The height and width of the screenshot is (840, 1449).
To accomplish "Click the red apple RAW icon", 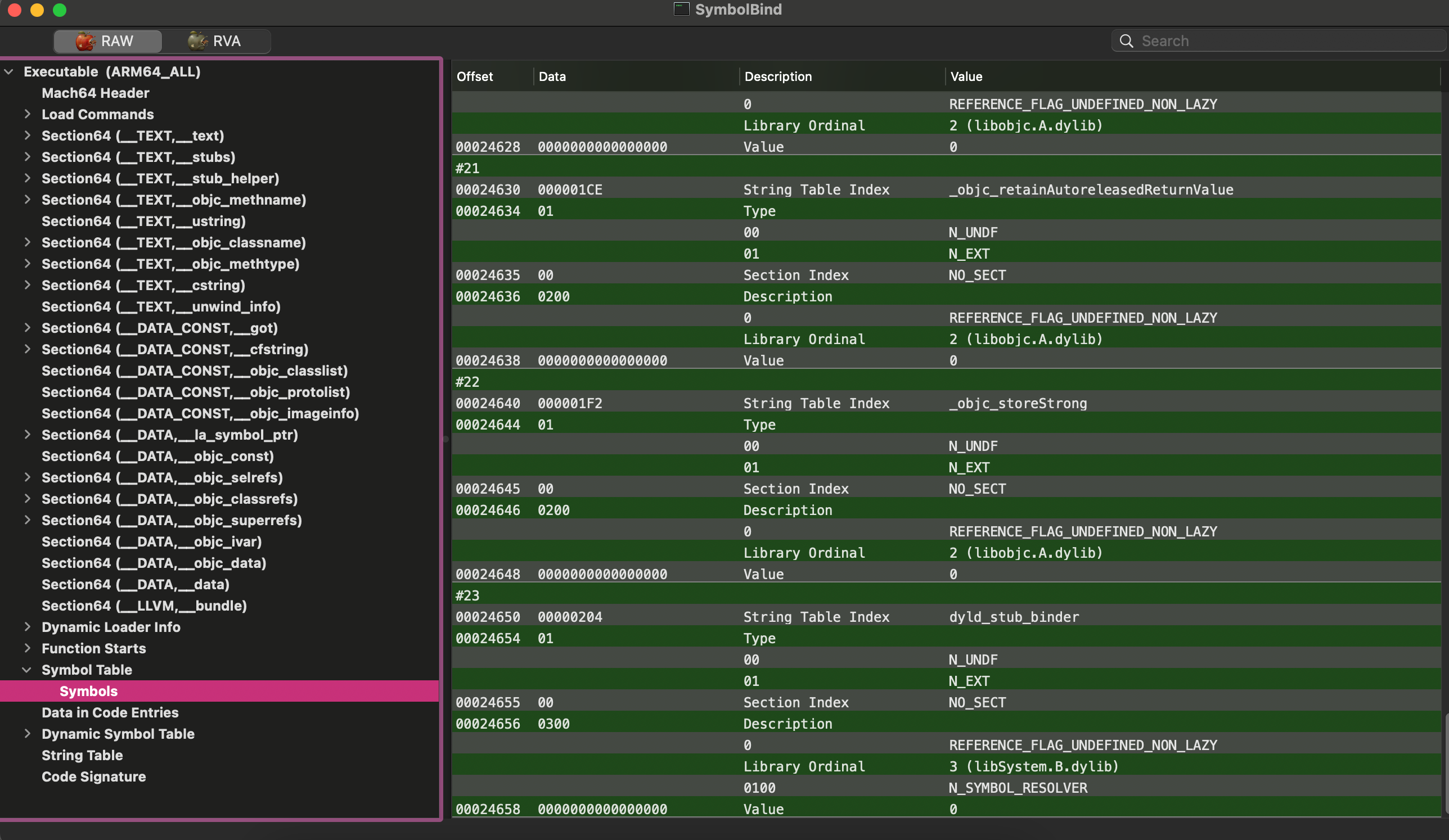I will tap(85, 41).
